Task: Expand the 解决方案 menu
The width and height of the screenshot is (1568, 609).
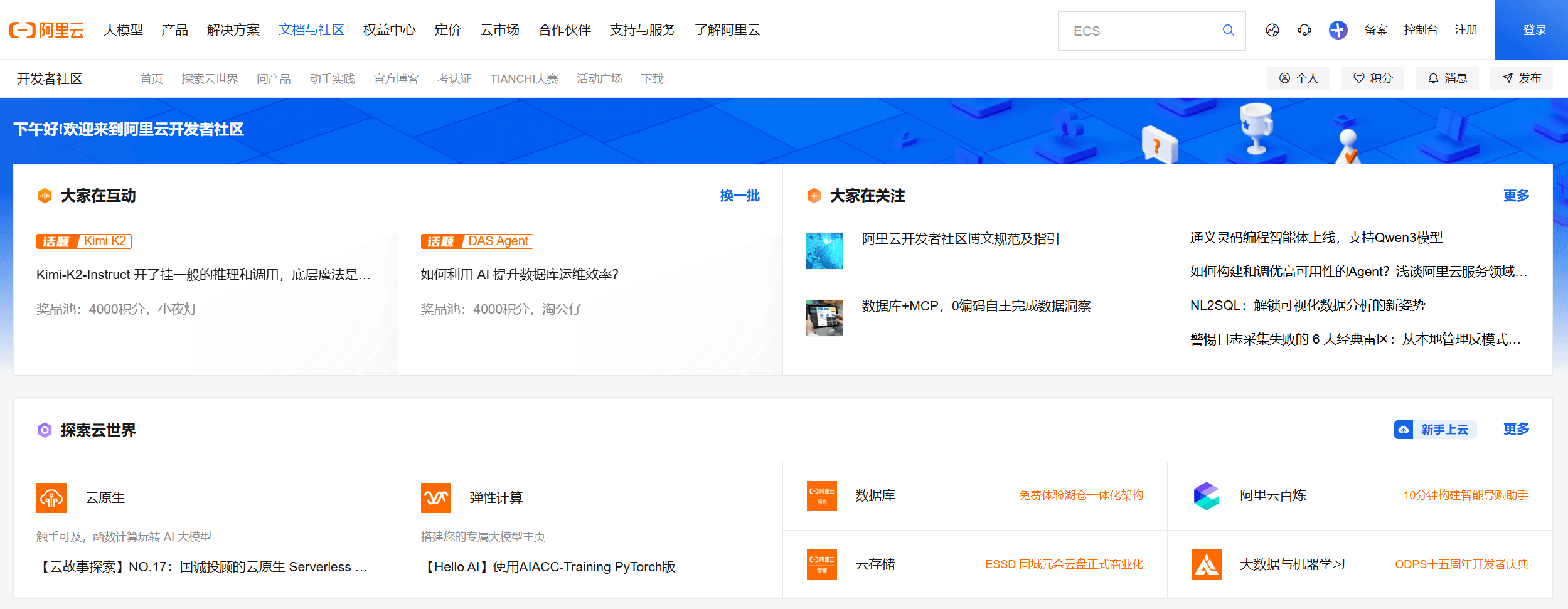Action: 232,30
